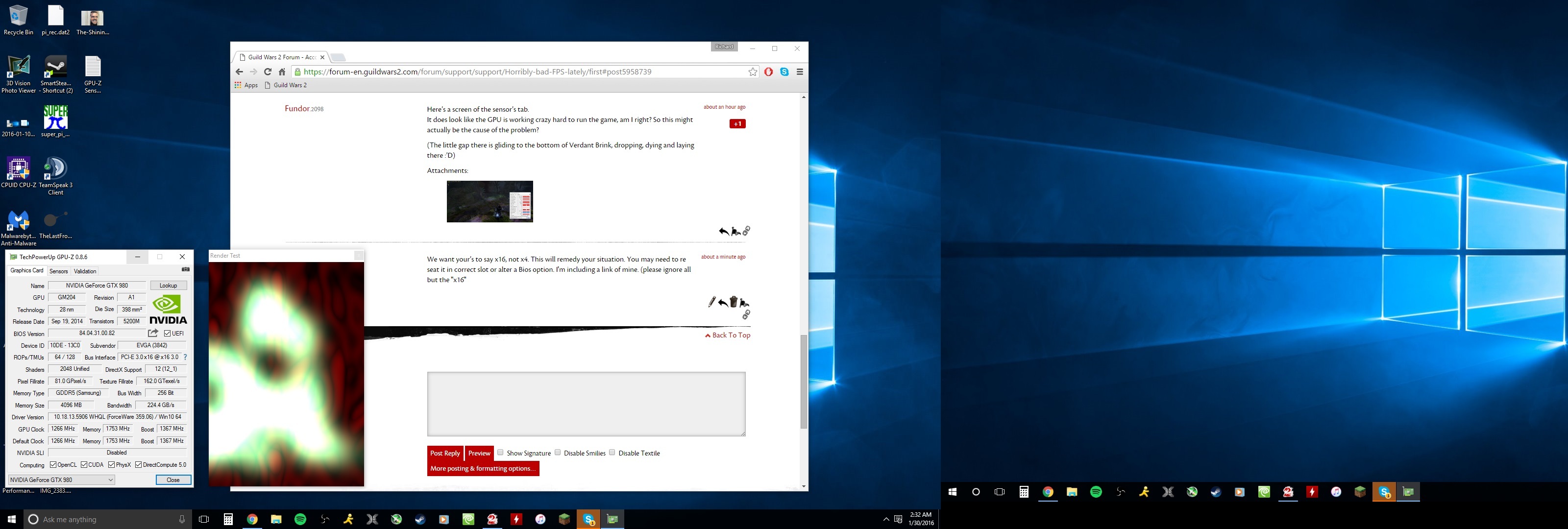Click the GPU-Z Close button
Image resolution: width=1568 pixels, height=529 pixels.
coord(173,480)
